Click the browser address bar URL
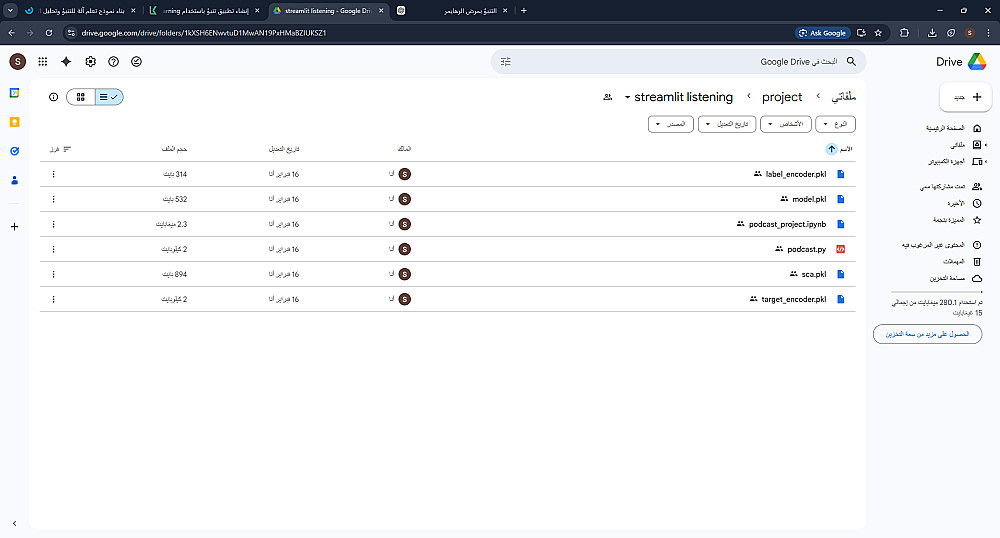 click(204, 33)
